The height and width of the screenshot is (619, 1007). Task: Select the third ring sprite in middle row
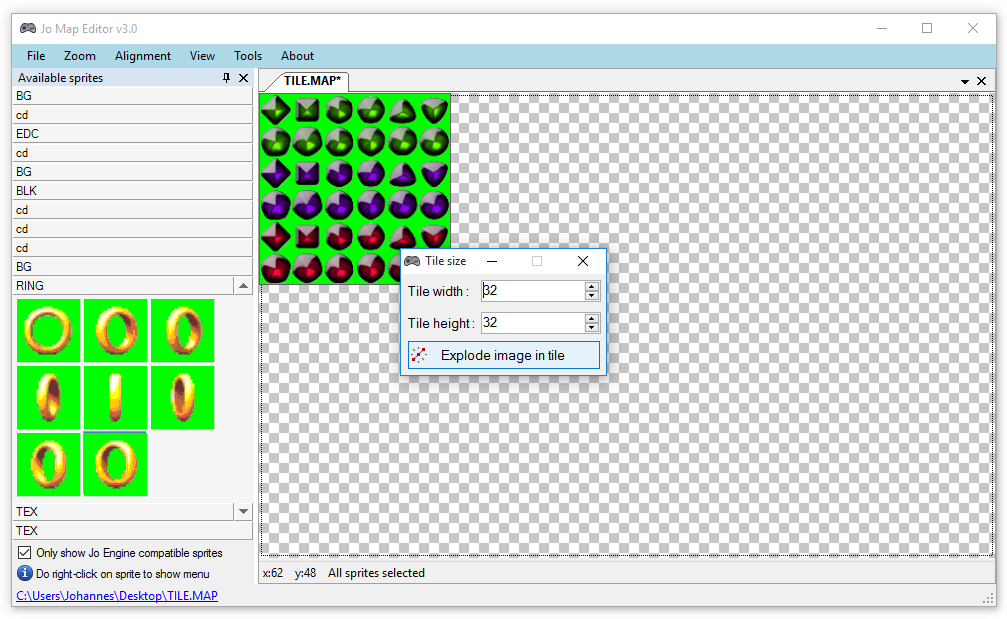click(x=182, y=397)
